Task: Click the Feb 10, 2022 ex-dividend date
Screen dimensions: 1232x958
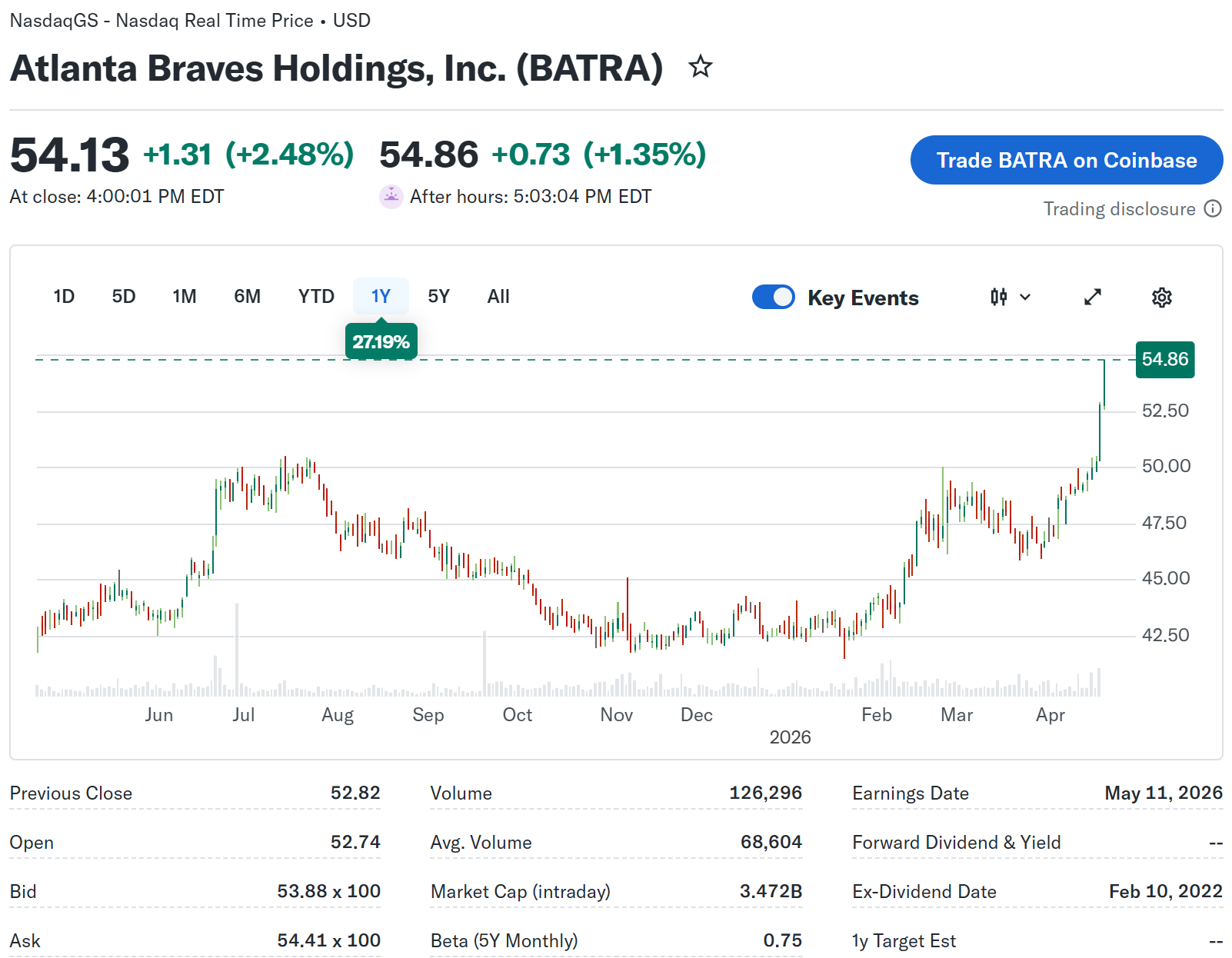Action: pyautogui.click(x=1166, y=891)
